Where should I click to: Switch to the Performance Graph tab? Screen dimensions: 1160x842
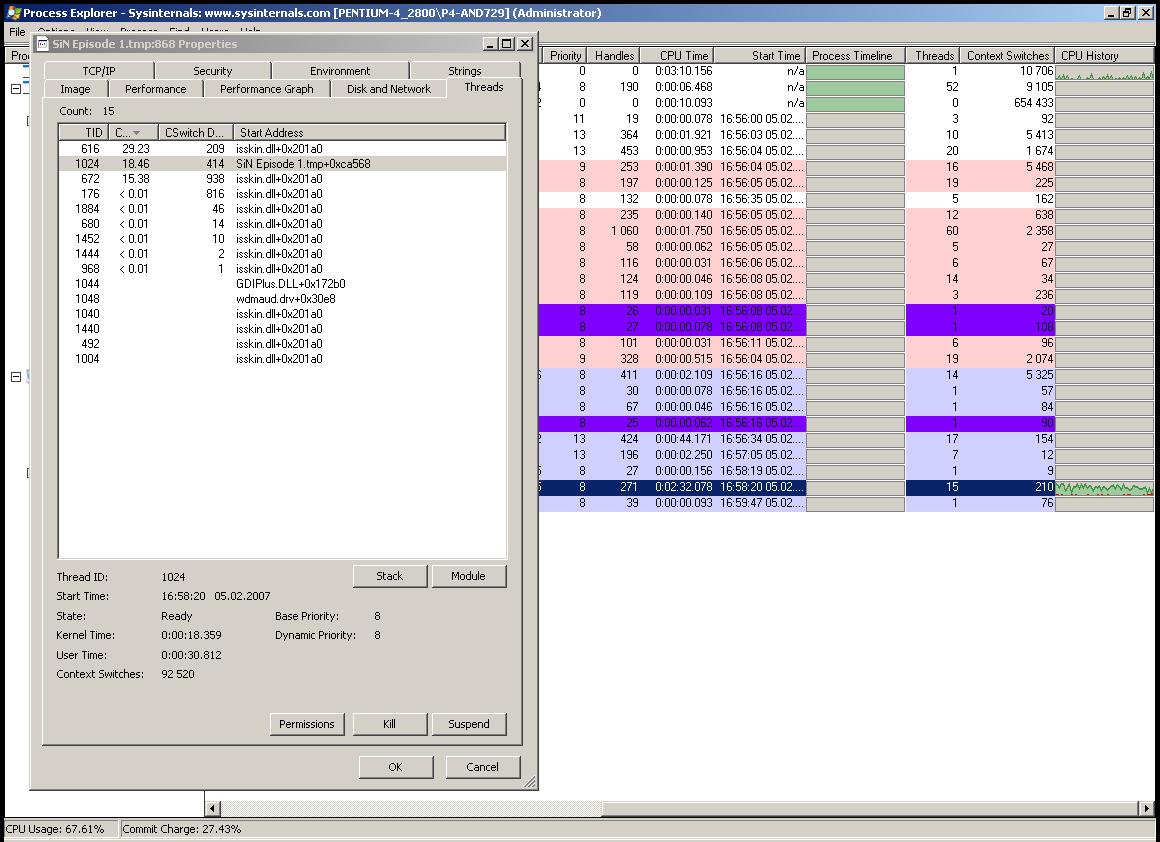pos(266,89)
